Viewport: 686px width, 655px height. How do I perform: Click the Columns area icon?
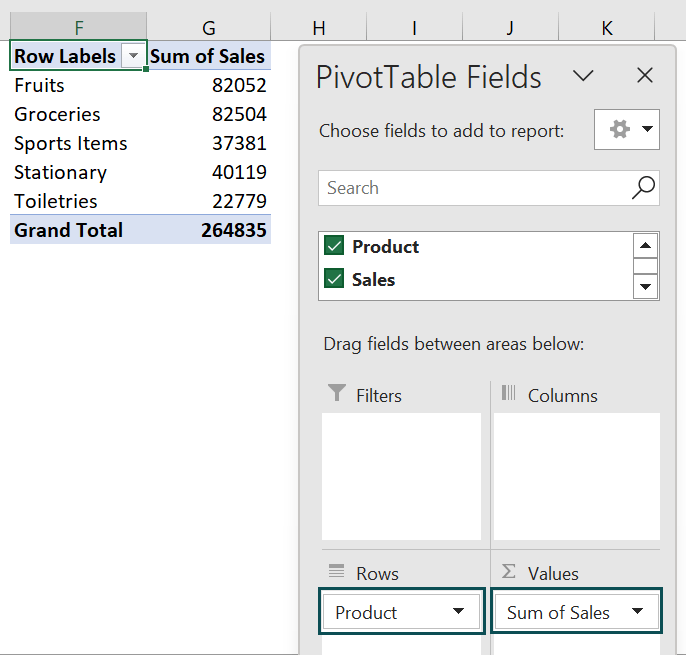point(508,392)
